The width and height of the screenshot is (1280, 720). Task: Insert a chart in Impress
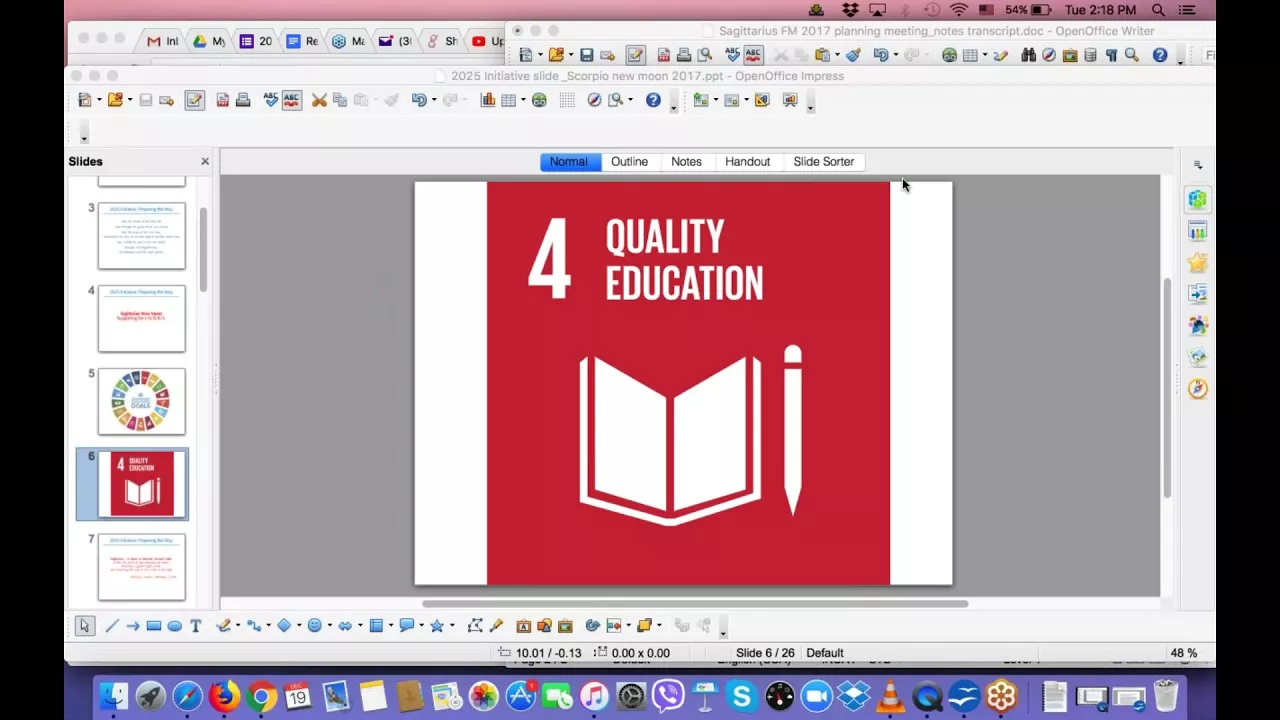pos(488,100)
